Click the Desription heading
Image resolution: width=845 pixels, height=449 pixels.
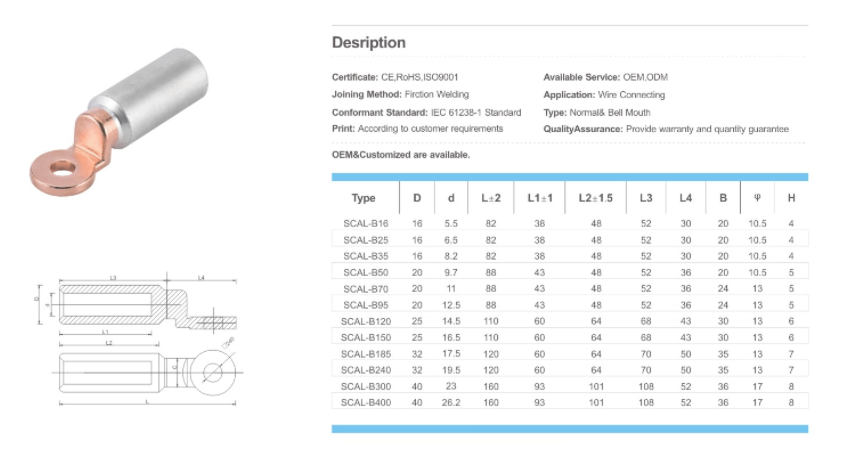[368, 43]
